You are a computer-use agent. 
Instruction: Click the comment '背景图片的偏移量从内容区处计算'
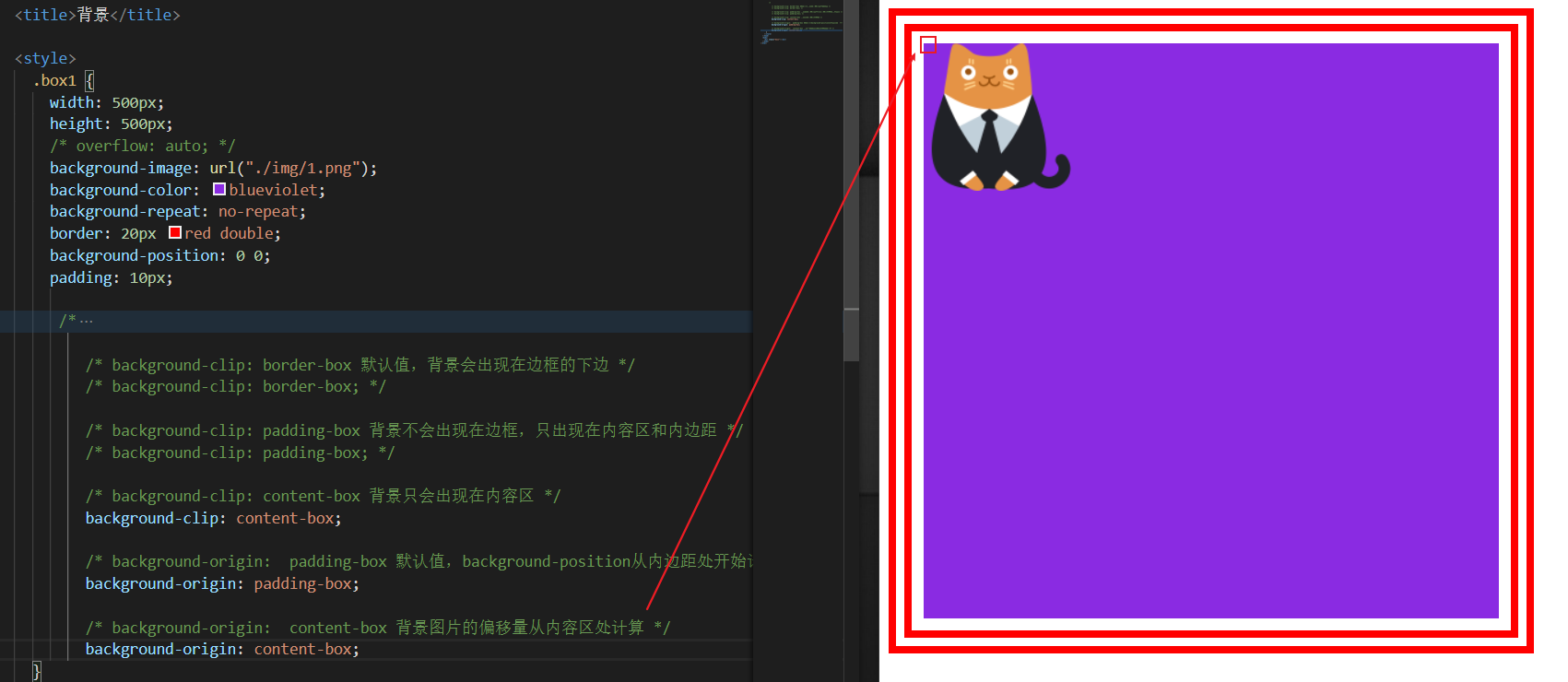(x=520, y=628)
